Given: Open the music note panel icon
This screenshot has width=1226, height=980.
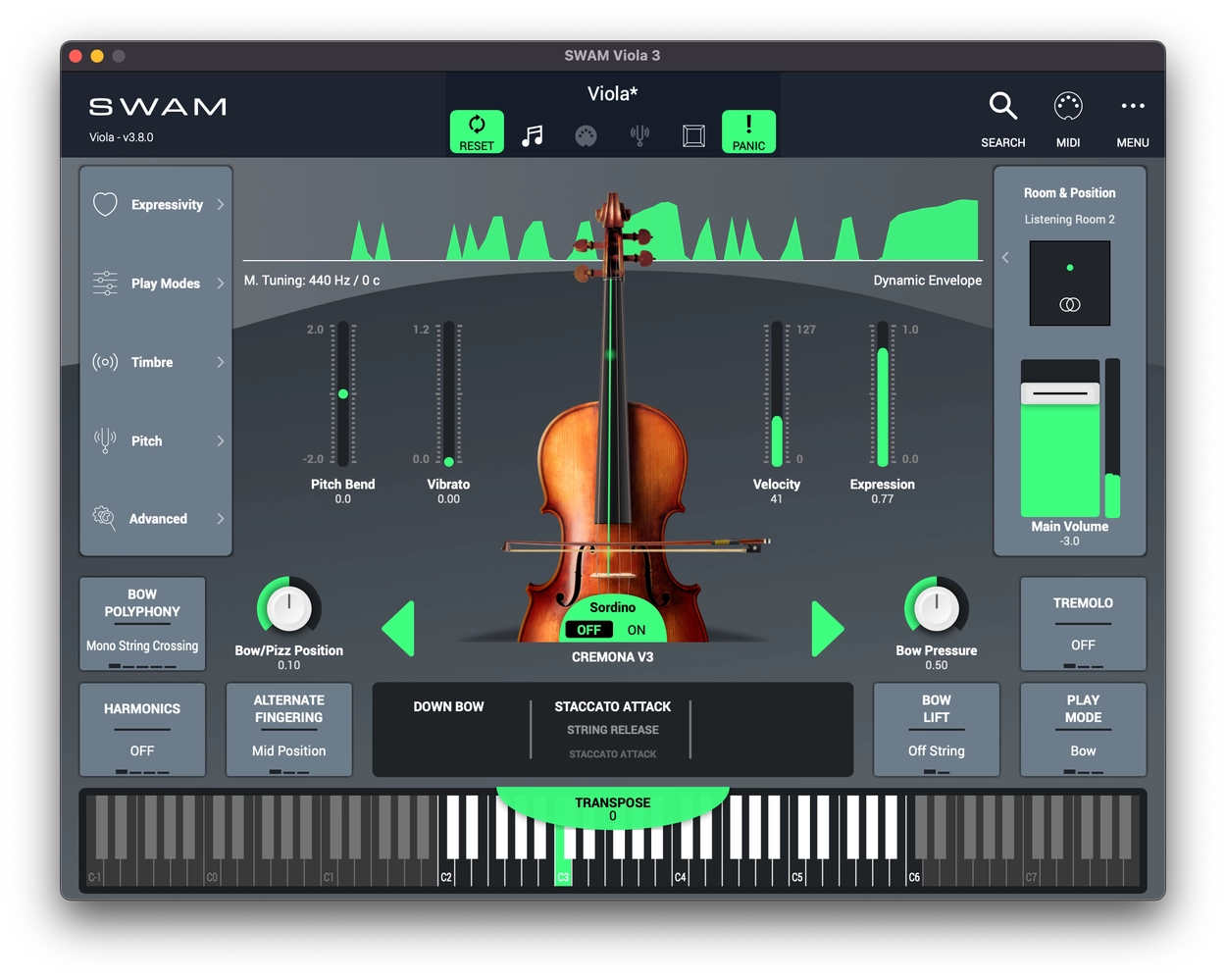Looking at the screenshot, I should tap(533, 135).
